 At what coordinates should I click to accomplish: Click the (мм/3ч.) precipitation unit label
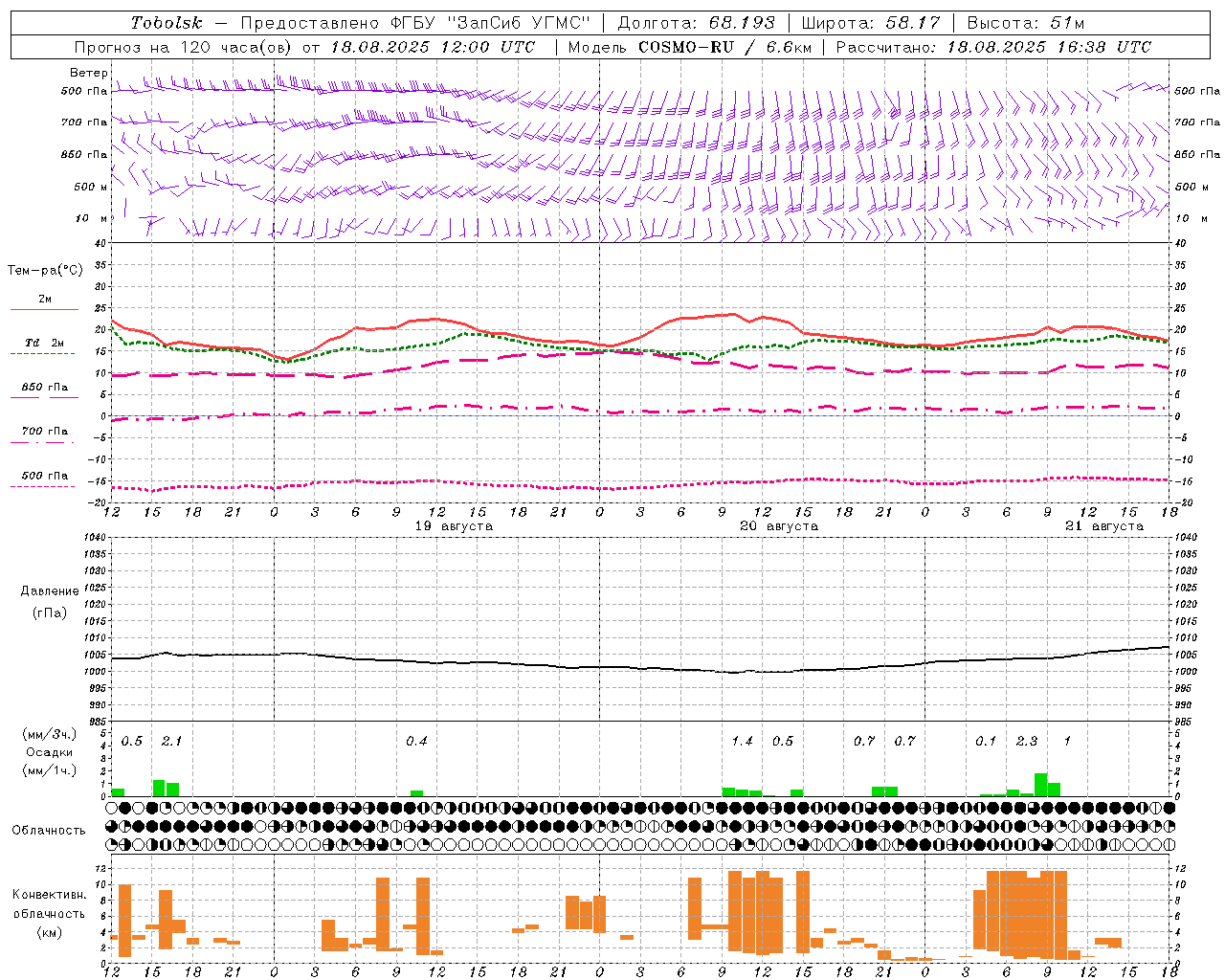(49, 734)
